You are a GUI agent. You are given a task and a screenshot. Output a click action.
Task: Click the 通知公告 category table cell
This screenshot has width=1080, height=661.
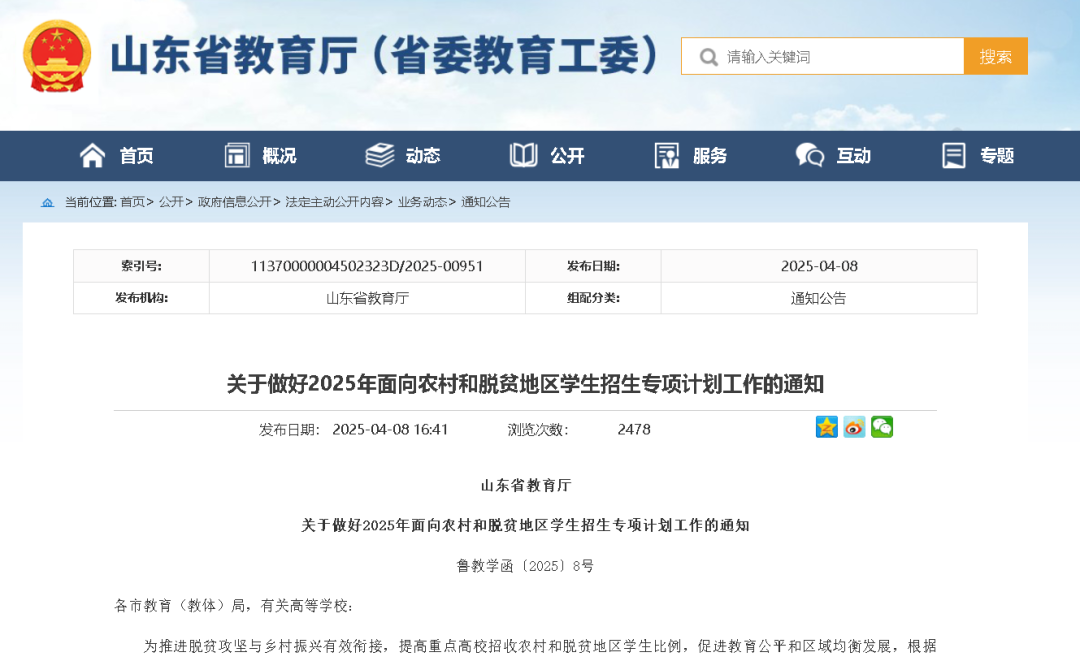818,298
